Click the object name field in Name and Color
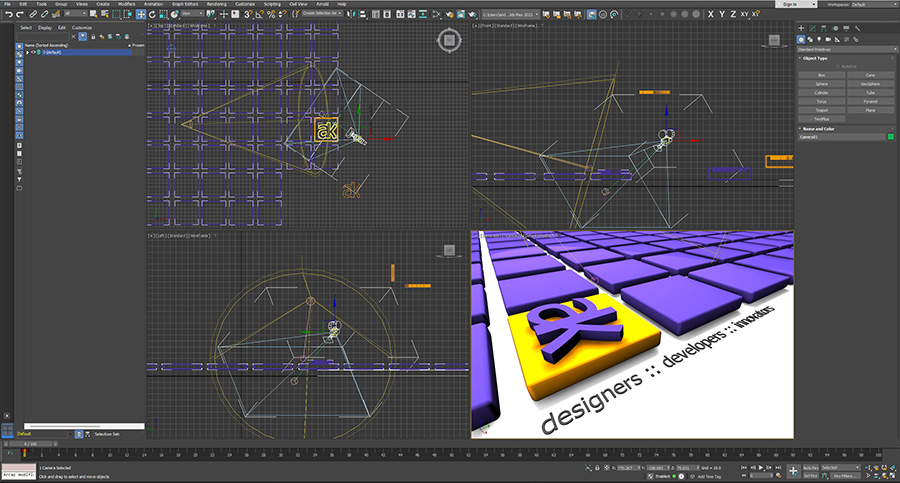Viewport: 900px width, 483px height. (x=841, y=137)
